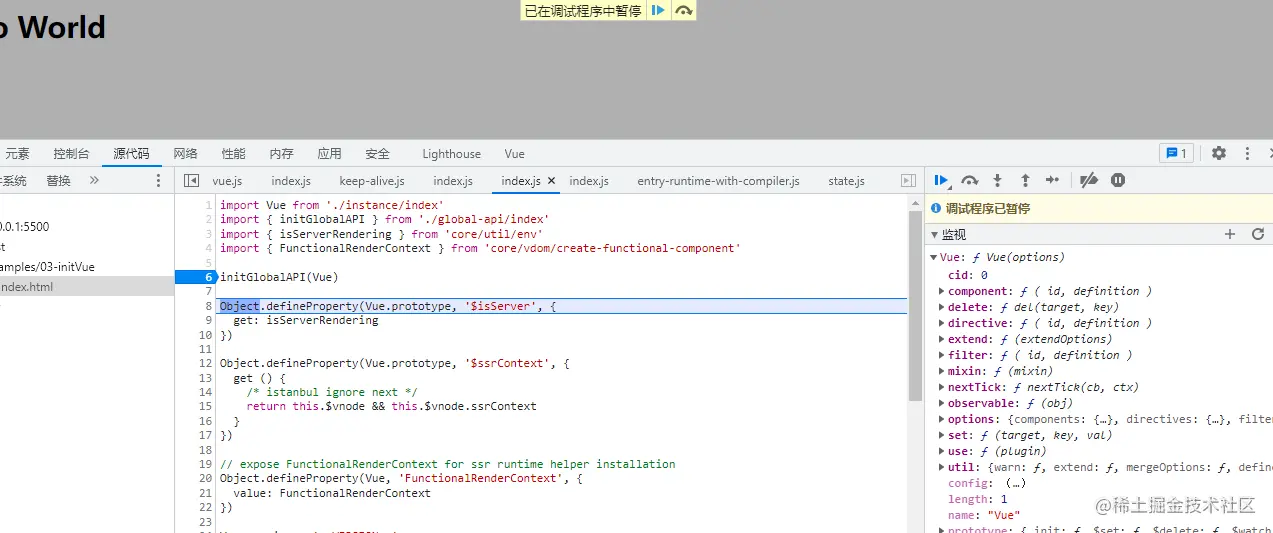
Task: Resume script execution in debugger toolbar
Action: click(x=941, y=180)
